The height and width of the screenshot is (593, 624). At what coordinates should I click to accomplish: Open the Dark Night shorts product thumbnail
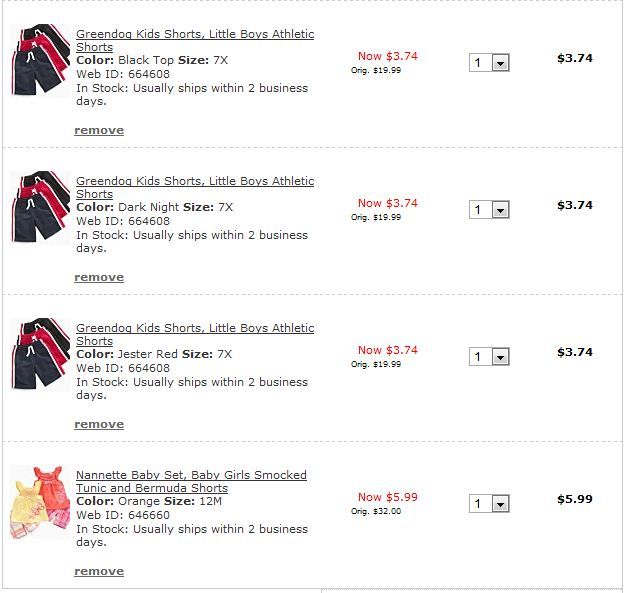tap(40, 207)
